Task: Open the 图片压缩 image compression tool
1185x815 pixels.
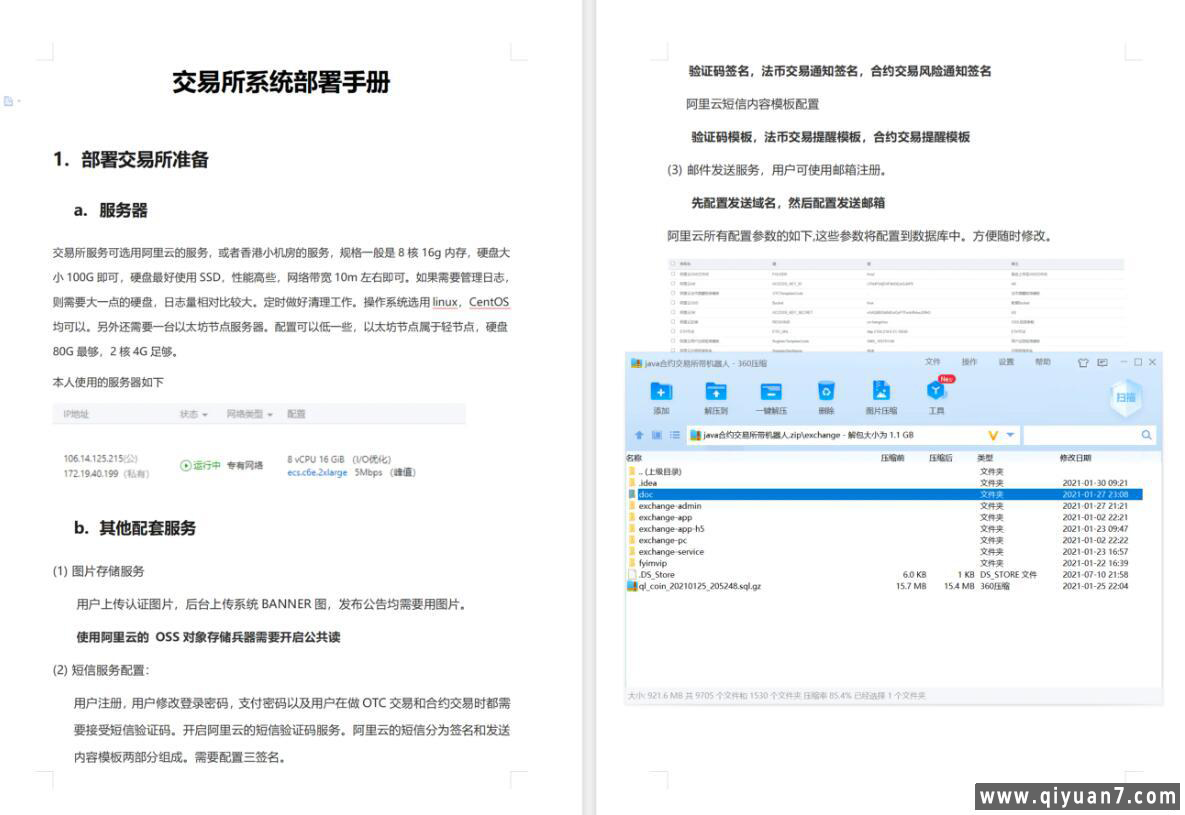Action: tap(881, 391)
